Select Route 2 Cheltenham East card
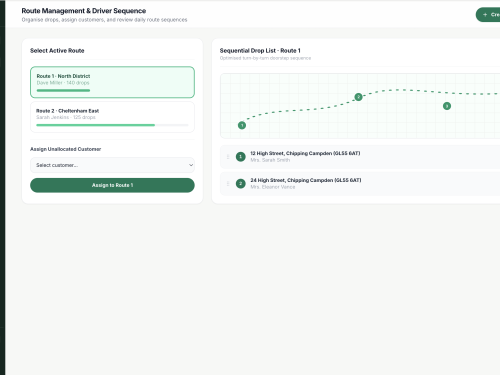The image size is (500, 375). 112,117
